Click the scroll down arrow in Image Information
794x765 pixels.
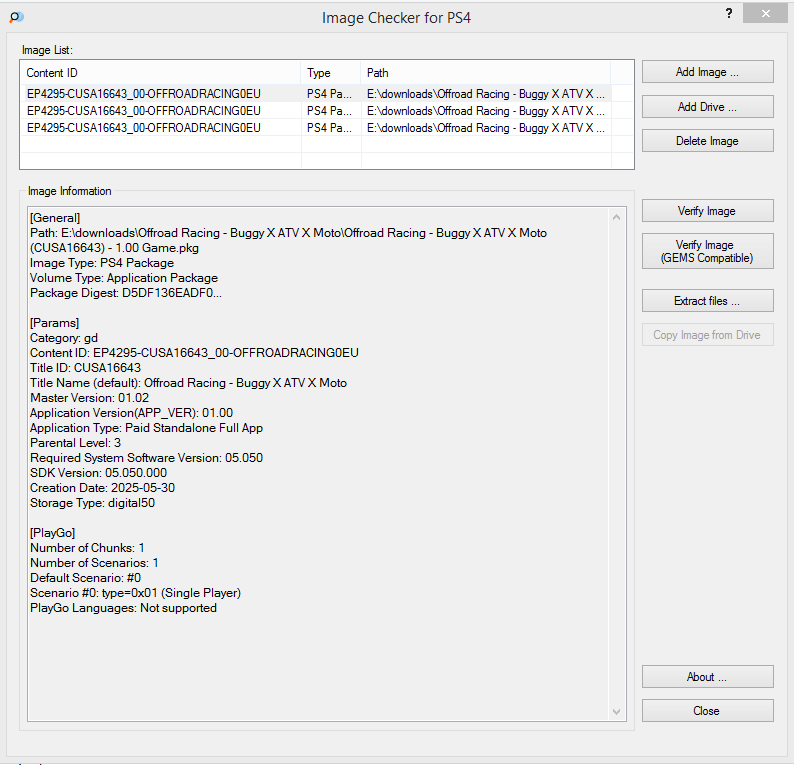[x=616, y=712]
